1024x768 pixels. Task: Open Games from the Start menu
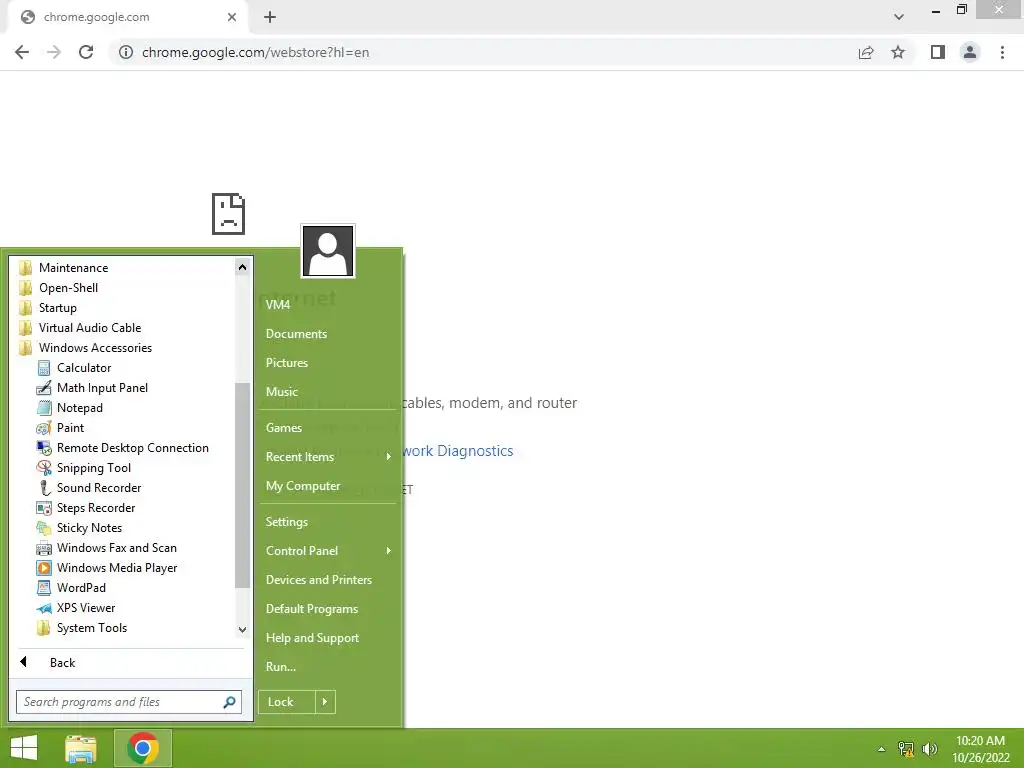coord(283,428)
